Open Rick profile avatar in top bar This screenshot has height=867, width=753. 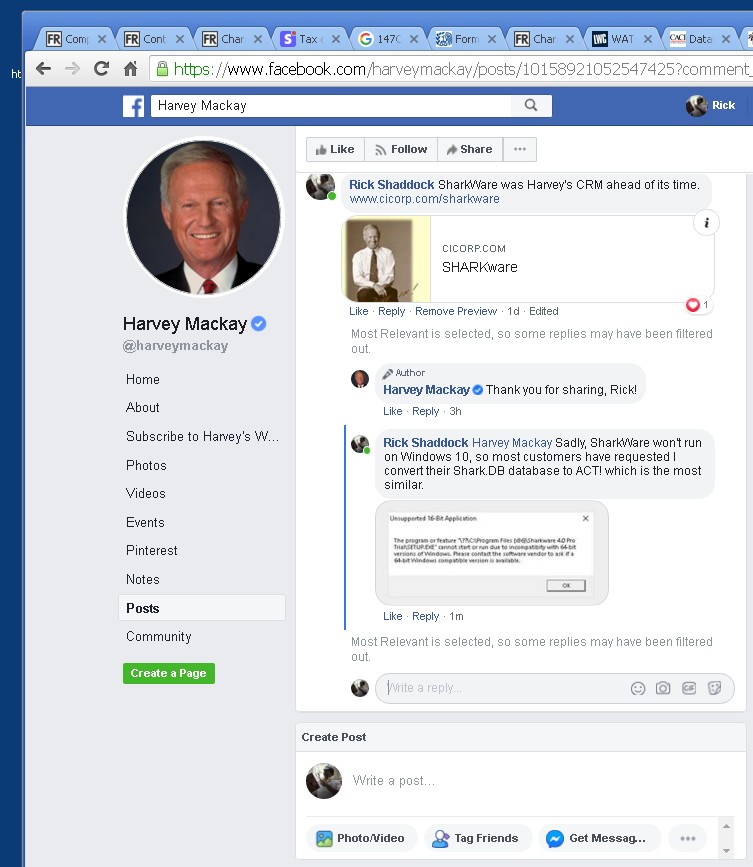pyautogui.click(x=697, y=105)
